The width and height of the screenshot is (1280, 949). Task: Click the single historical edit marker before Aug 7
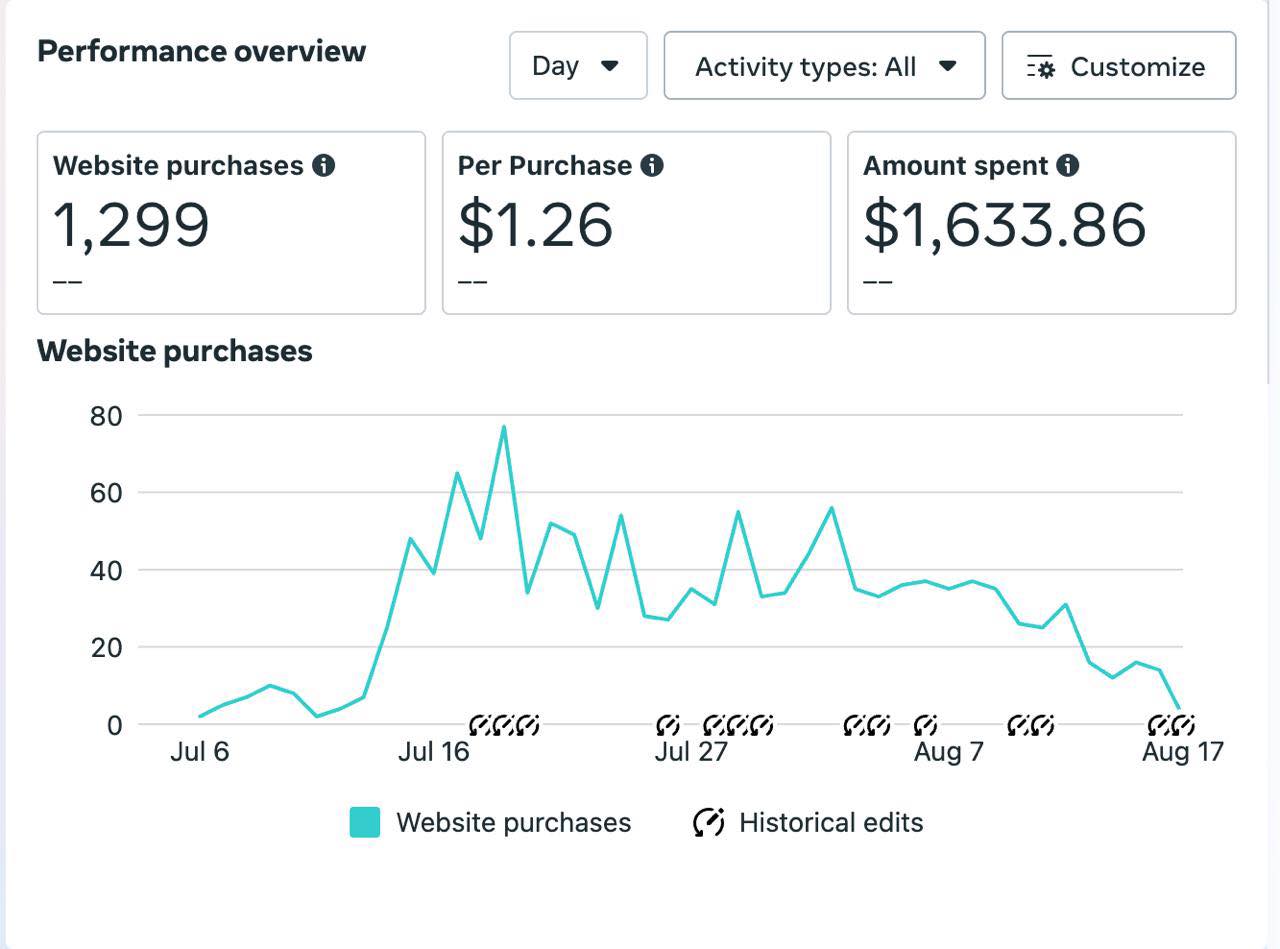[x=926, y=725]
